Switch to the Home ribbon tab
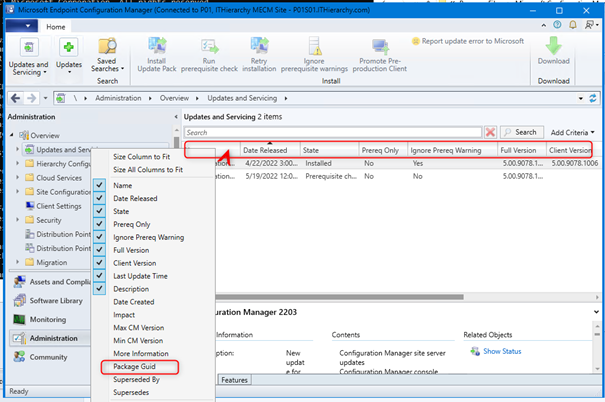605x402 pixels. coord(56,27)
